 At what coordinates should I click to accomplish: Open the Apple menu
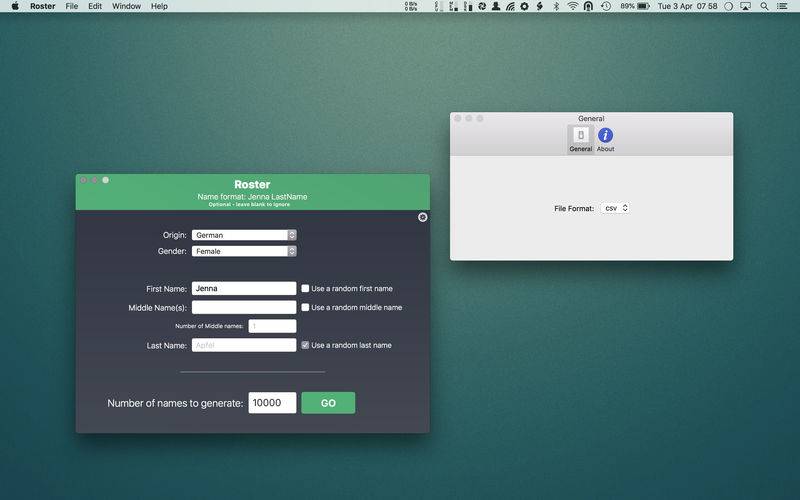15,6
